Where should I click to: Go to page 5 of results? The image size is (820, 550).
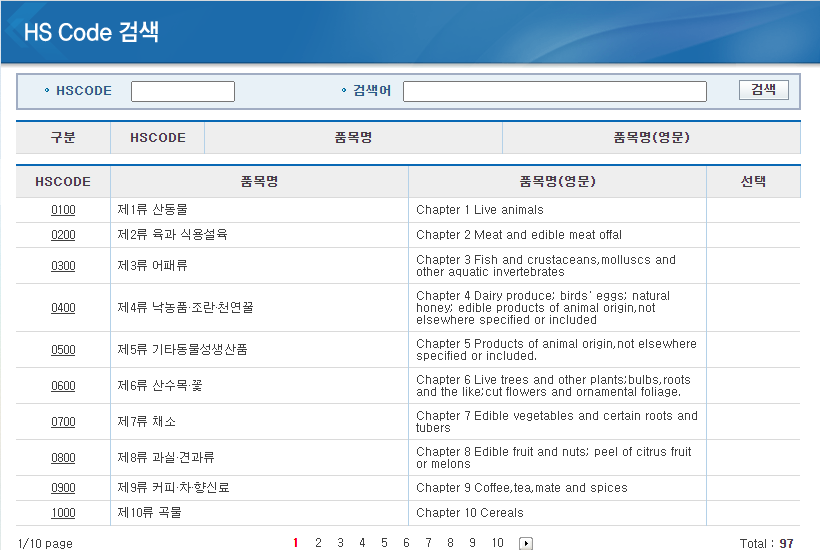tap(384, 543)
